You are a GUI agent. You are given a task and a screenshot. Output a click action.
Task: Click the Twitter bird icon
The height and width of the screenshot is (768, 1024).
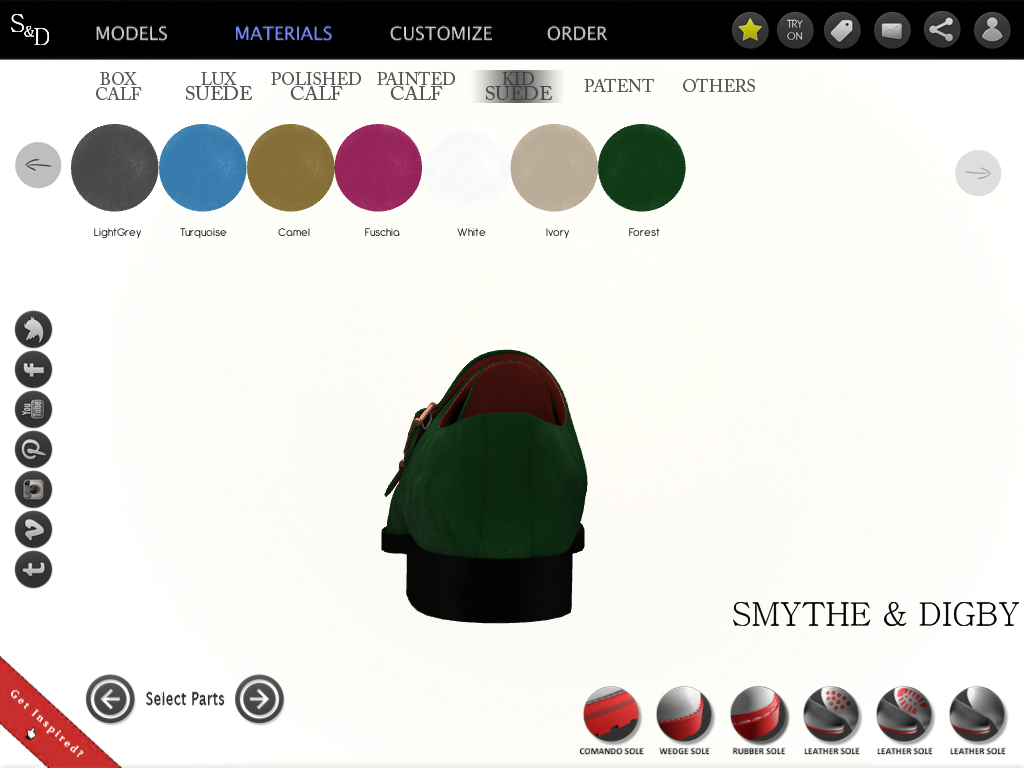coord(33,329)
